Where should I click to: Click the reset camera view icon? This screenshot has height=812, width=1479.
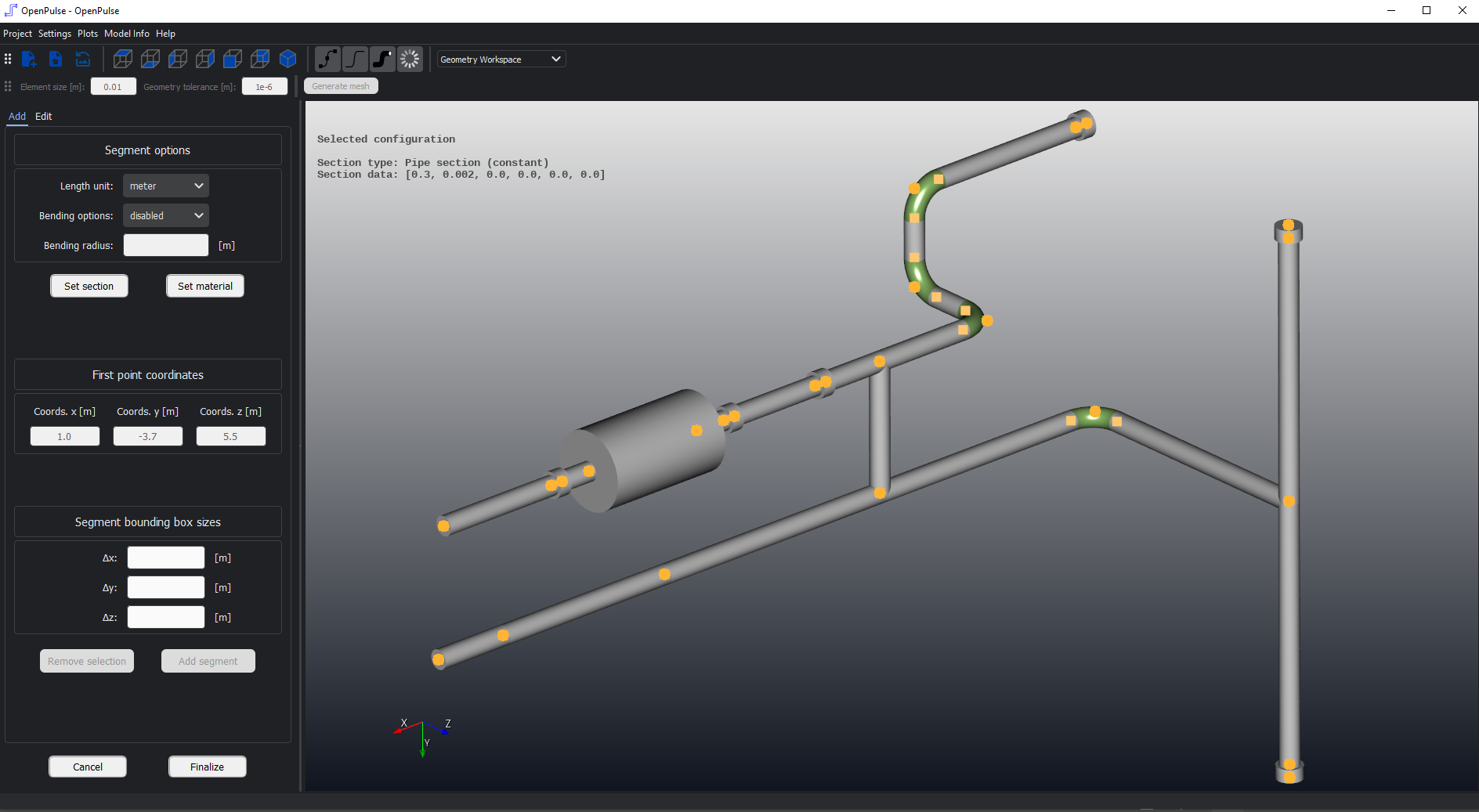(x=83, y=59)
